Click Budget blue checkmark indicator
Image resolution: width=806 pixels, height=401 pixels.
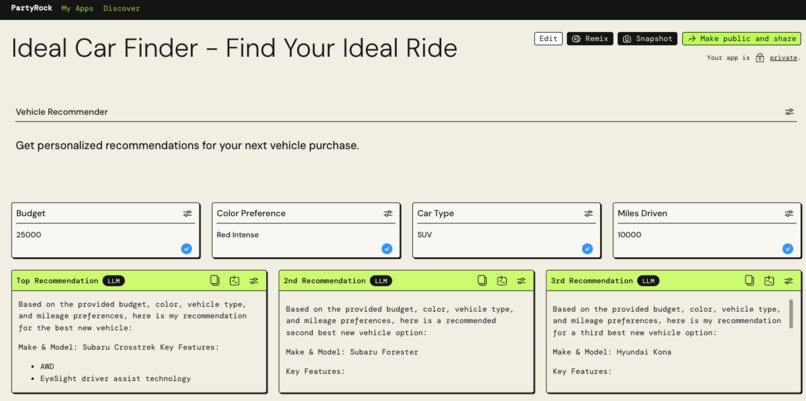pyautogui.click(x=187, y=249)
